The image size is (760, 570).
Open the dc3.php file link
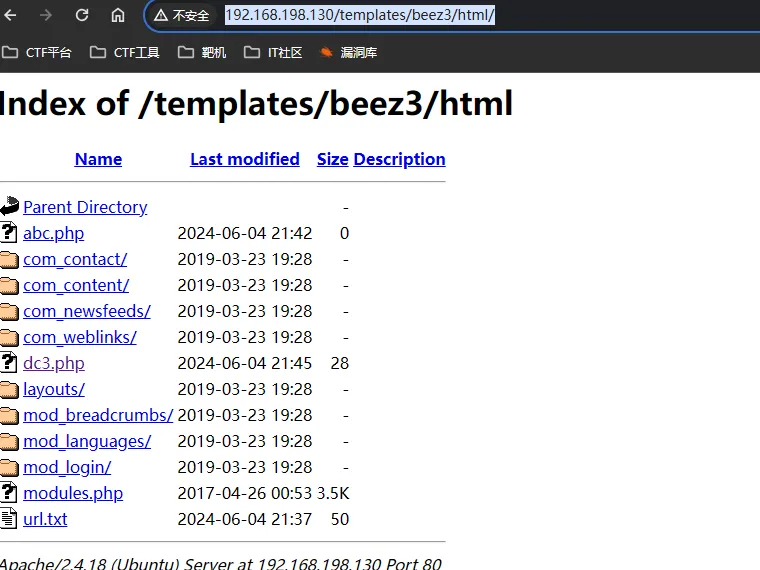(54, 363)
